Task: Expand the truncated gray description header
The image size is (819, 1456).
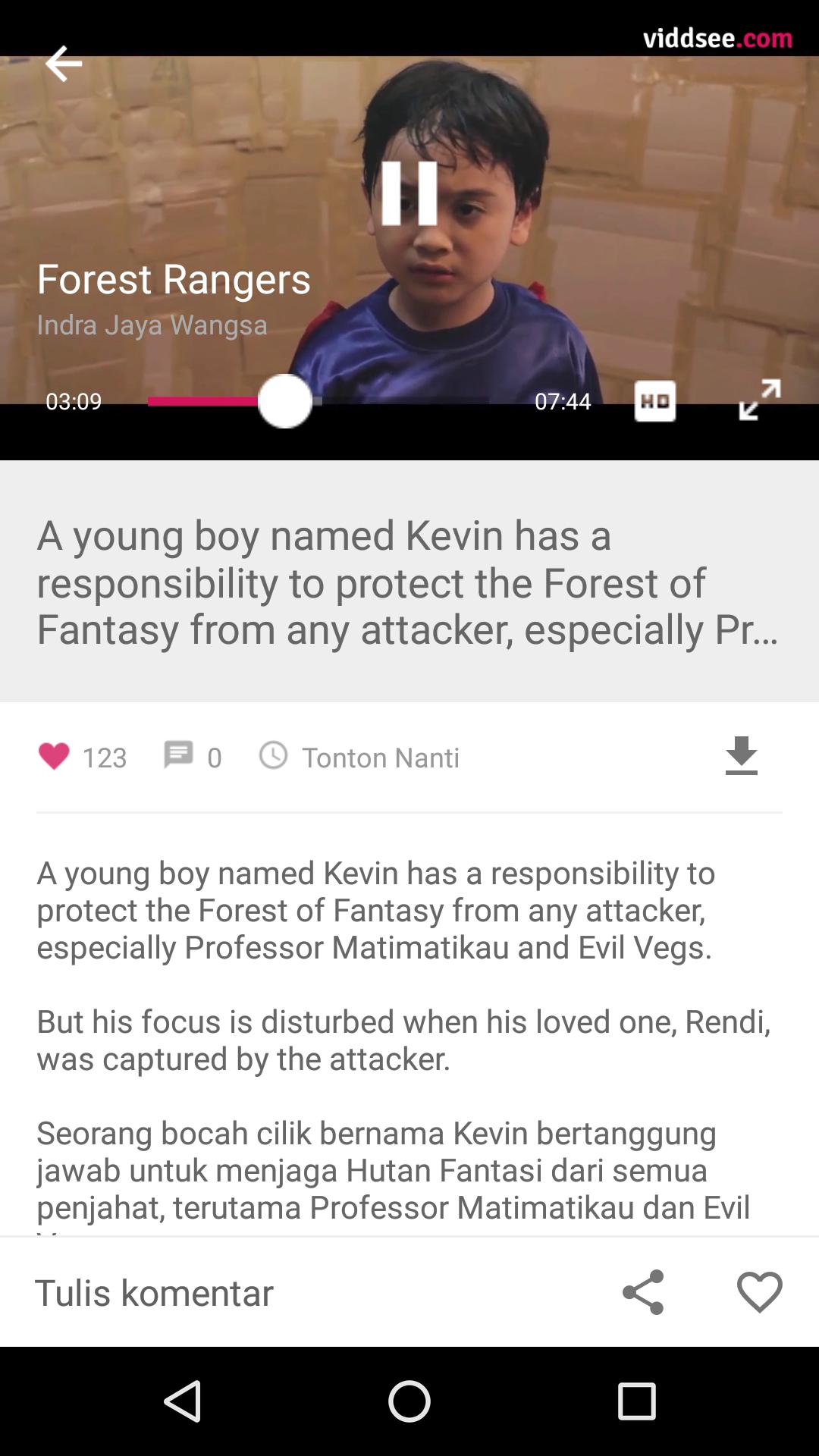Action: (409, 582)
